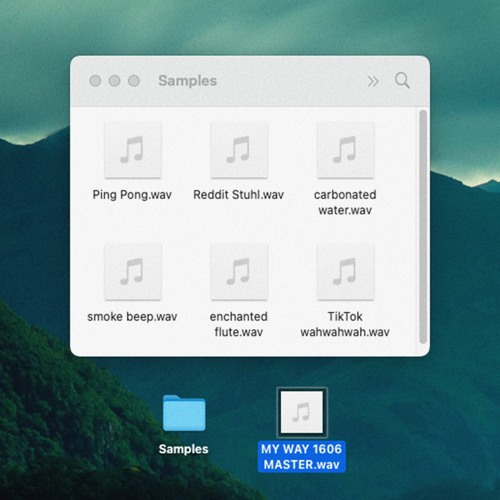The width and height of the screenshot is (500, 500).
Task: Minimize the Samples Finder window
Action: click(x=115, y=81)
